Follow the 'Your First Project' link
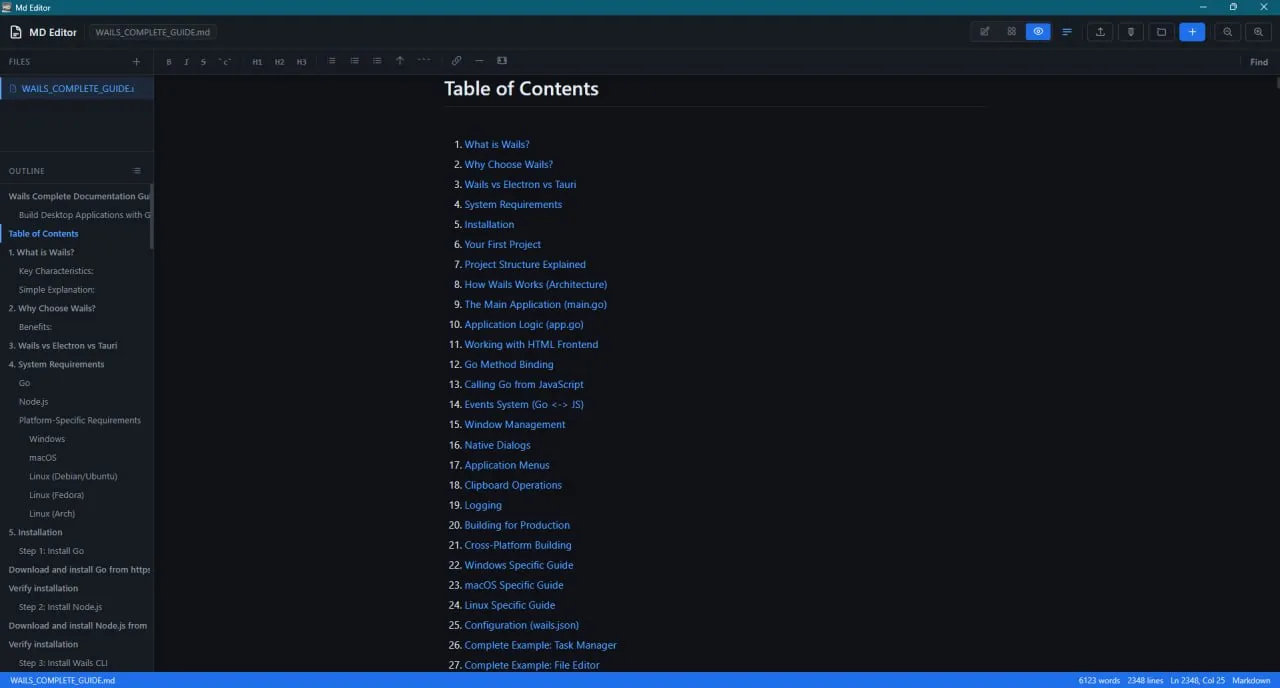The width and height of the screenshot is (1280, 688). click(503, 244)
